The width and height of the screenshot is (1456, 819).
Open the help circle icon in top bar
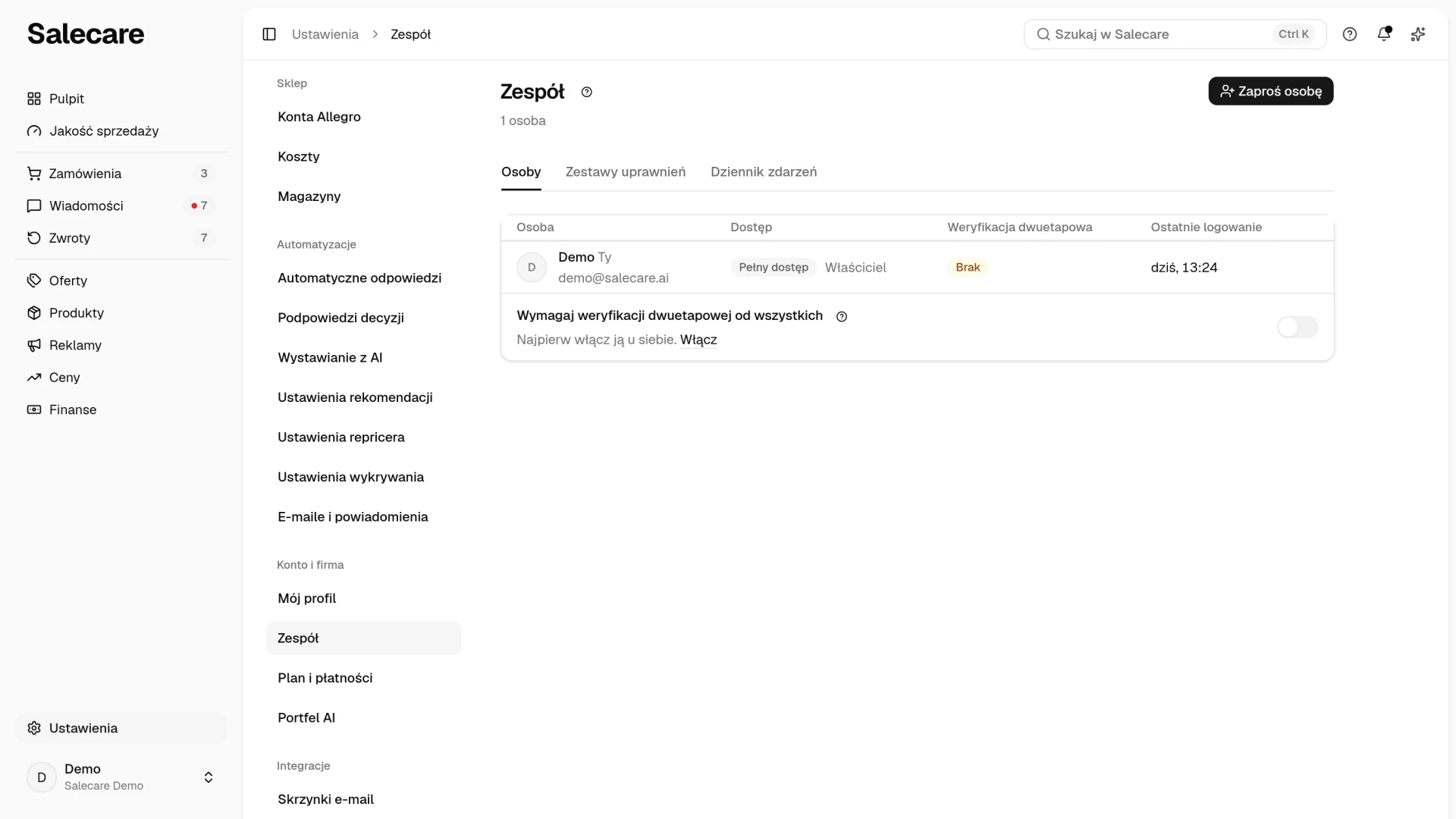point(1350,34)
